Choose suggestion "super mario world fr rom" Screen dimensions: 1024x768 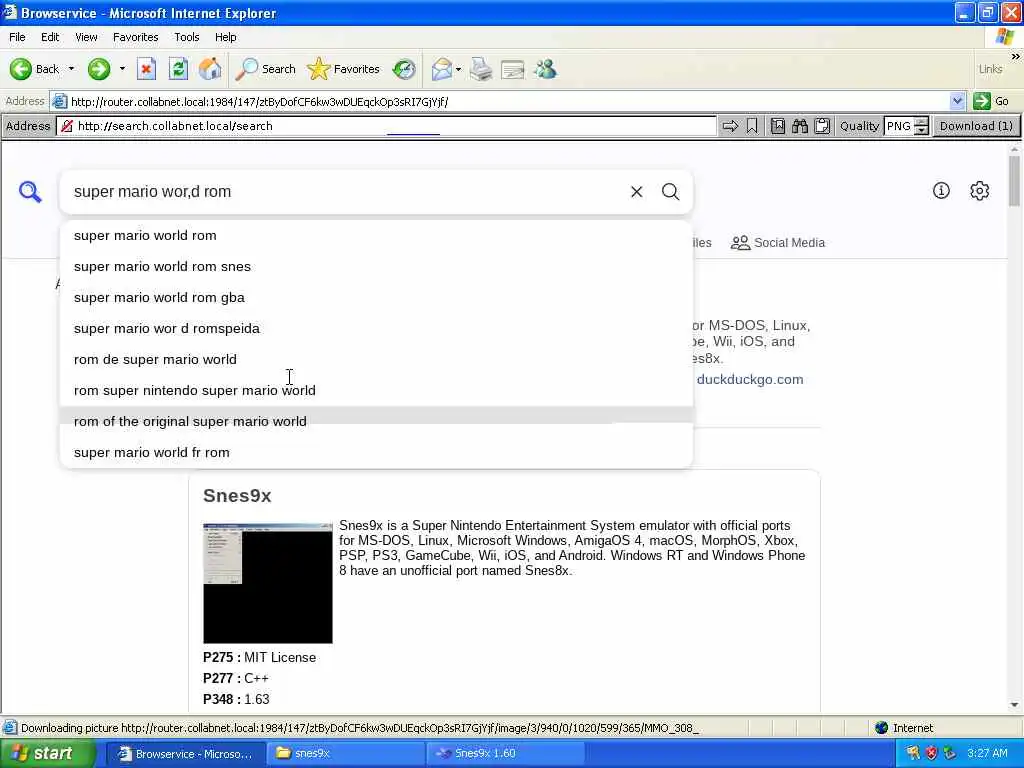pos(376,453)
